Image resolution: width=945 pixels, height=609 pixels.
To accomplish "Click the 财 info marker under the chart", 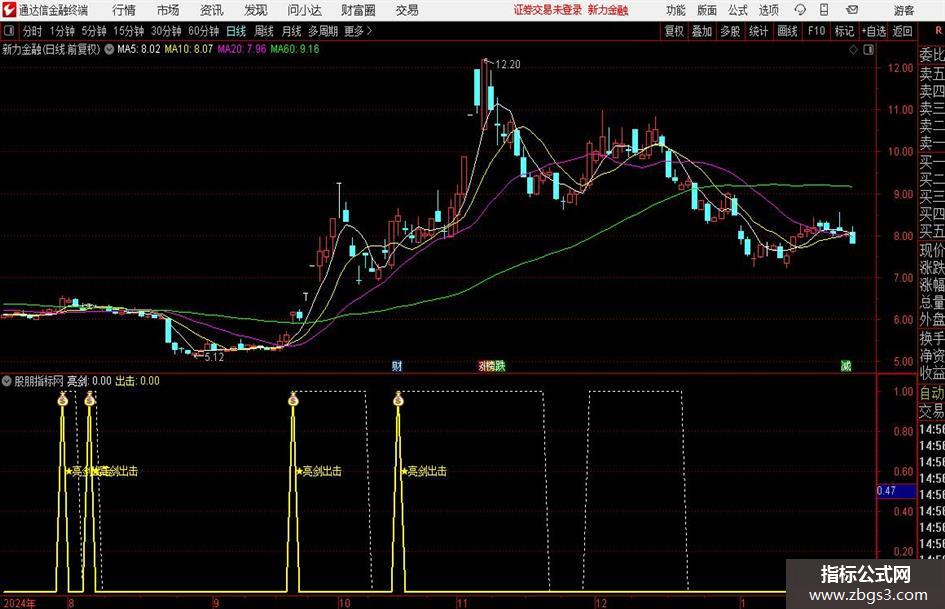I will 397,366.
